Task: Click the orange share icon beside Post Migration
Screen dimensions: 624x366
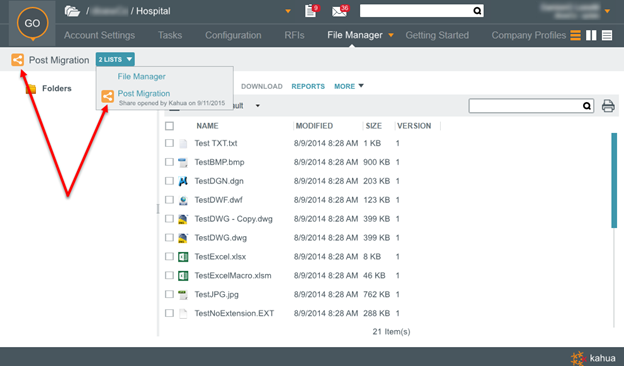Action: point(18,60)
